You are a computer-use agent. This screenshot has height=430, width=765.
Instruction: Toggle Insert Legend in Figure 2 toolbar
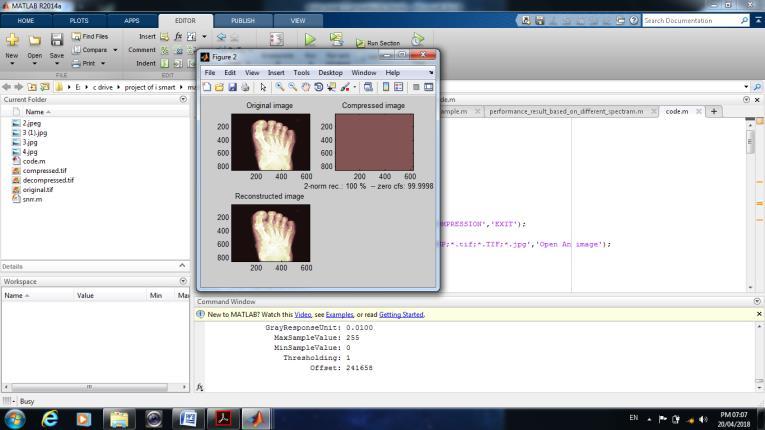[x=397, y=87]
